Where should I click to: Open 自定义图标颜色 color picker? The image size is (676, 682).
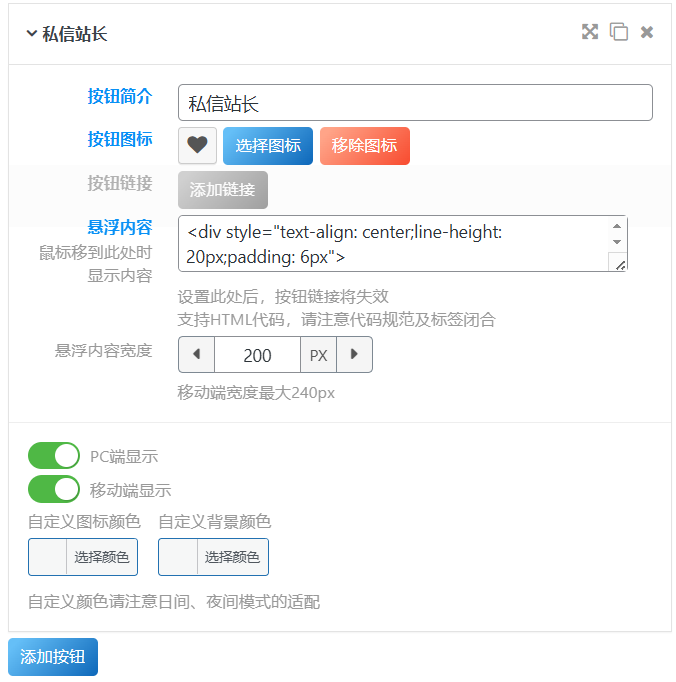(x=83, y=557)
